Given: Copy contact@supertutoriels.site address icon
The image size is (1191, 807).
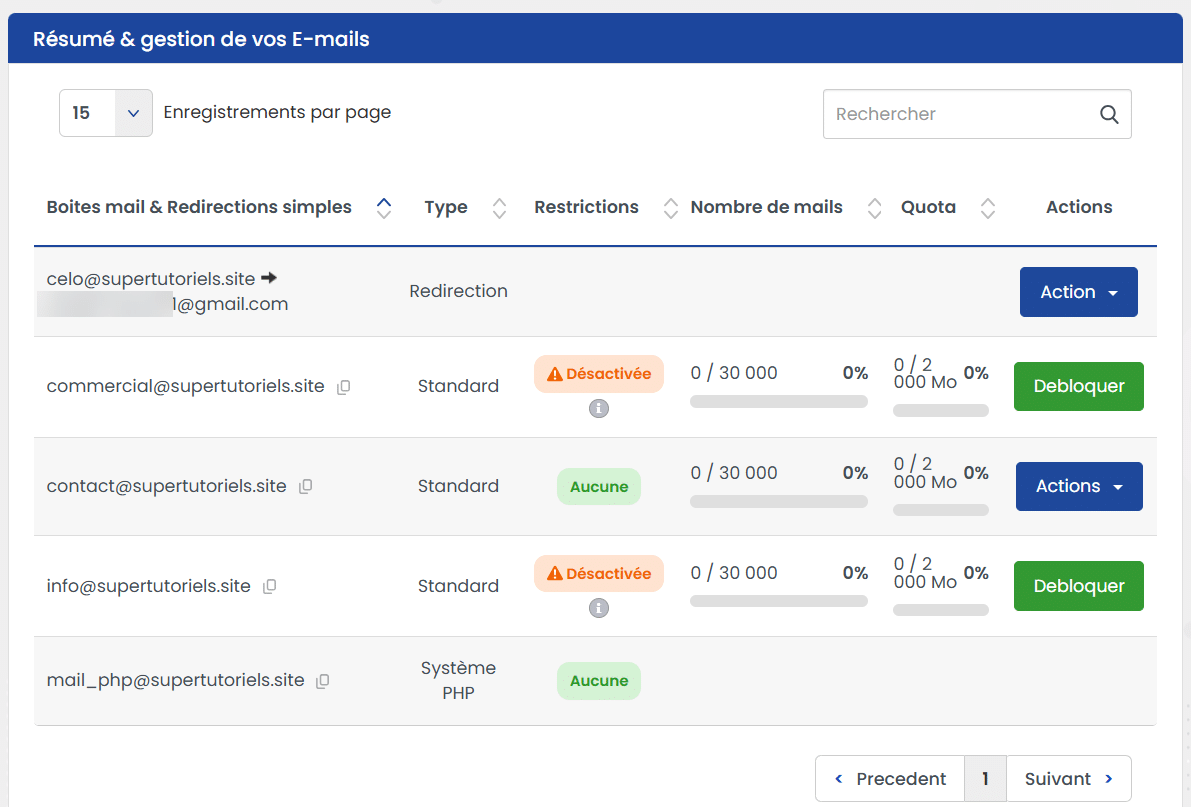Looking at the screenshot, I should pyautogui.click(x=305, y=486).
